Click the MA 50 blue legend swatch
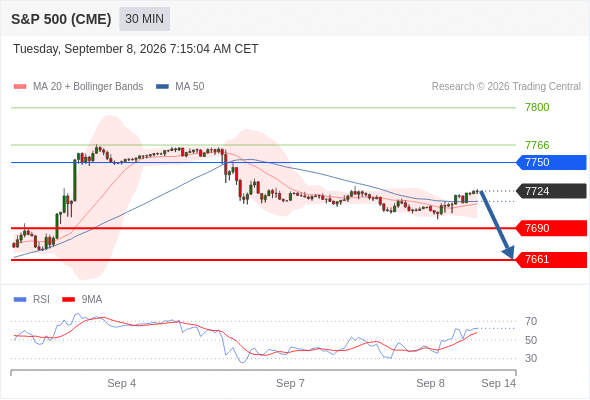590x400 pixels. pos(163,87)
